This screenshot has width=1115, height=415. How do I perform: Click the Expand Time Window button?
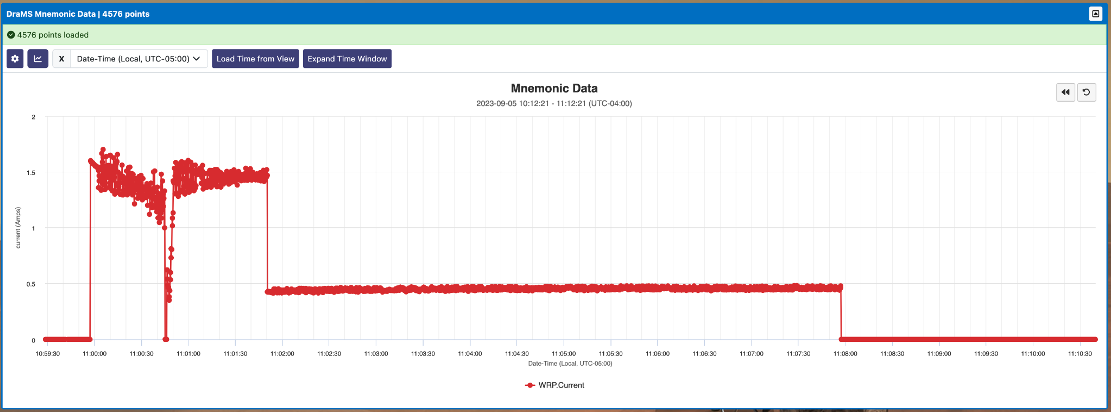pyautogui.click(x=348, y=59)
